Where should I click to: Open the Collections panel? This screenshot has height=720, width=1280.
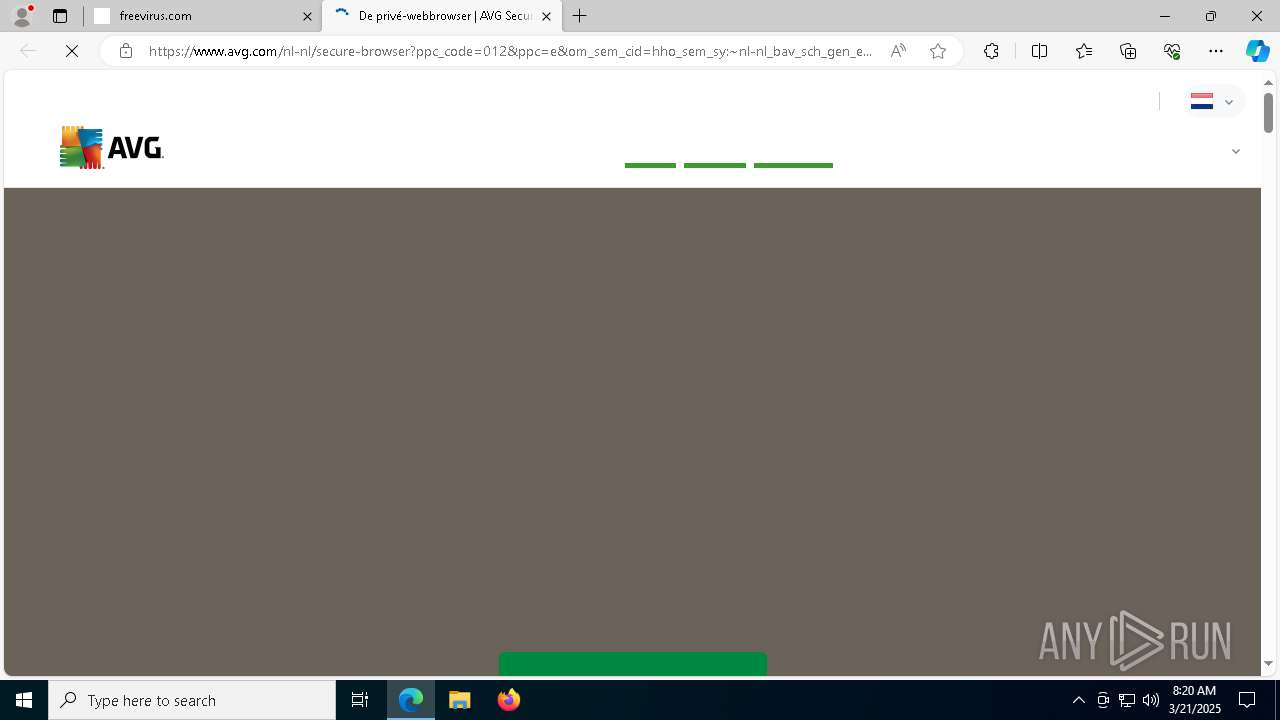pos(1128,51)
